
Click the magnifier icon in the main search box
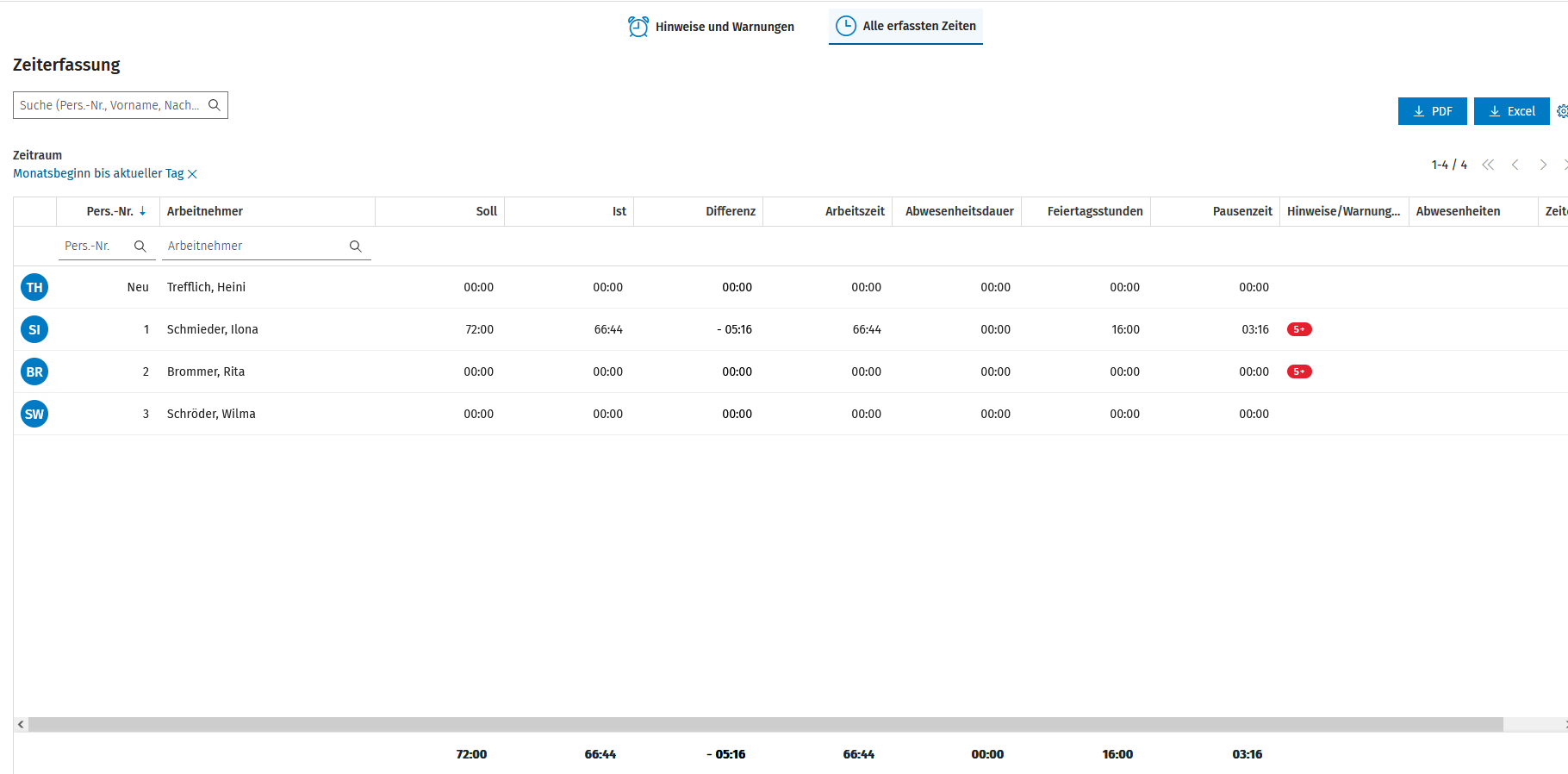(215, 105)
